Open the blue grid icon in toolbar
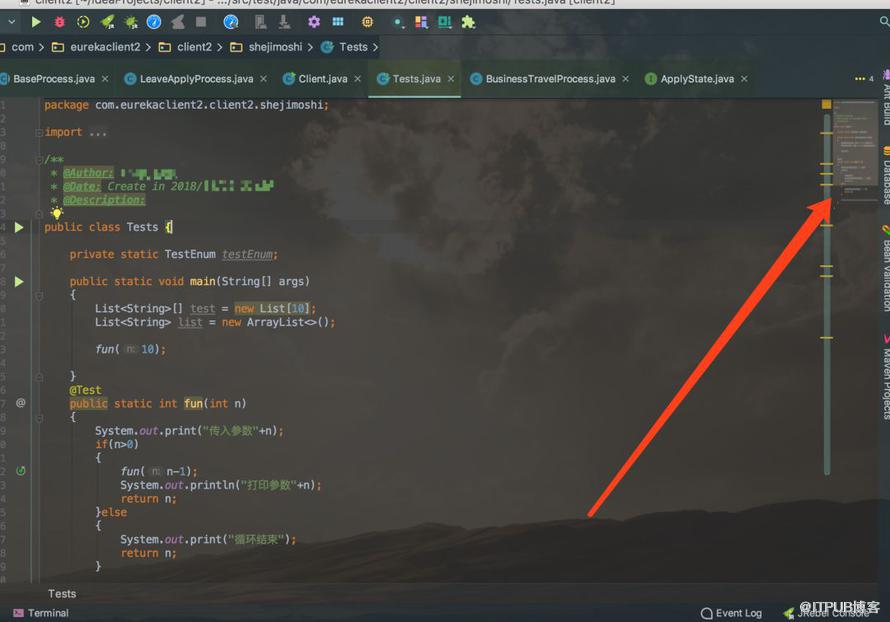The height and width of the screenshot is (622, 890). point(338,22)
